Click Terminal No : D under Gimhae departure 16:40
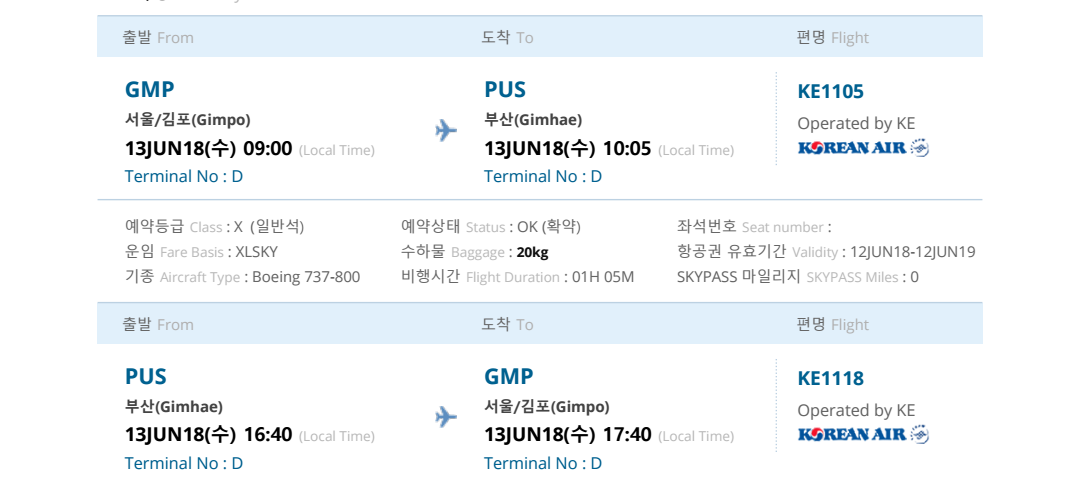This screenshot has height=479, width=1080. coord(184,463)
